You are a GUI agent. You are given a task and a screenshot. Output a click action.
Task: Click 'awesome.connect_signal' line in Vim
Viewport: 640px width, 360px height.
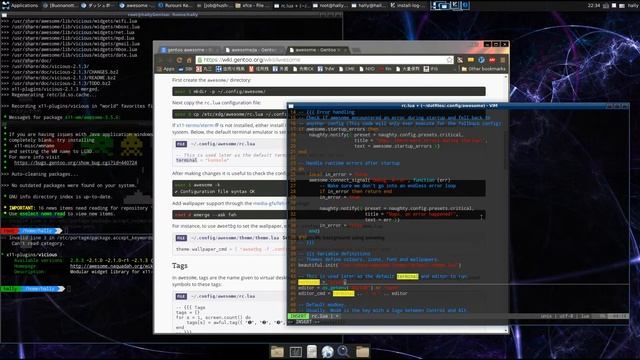pyautogui.click(x=380, y=180)
